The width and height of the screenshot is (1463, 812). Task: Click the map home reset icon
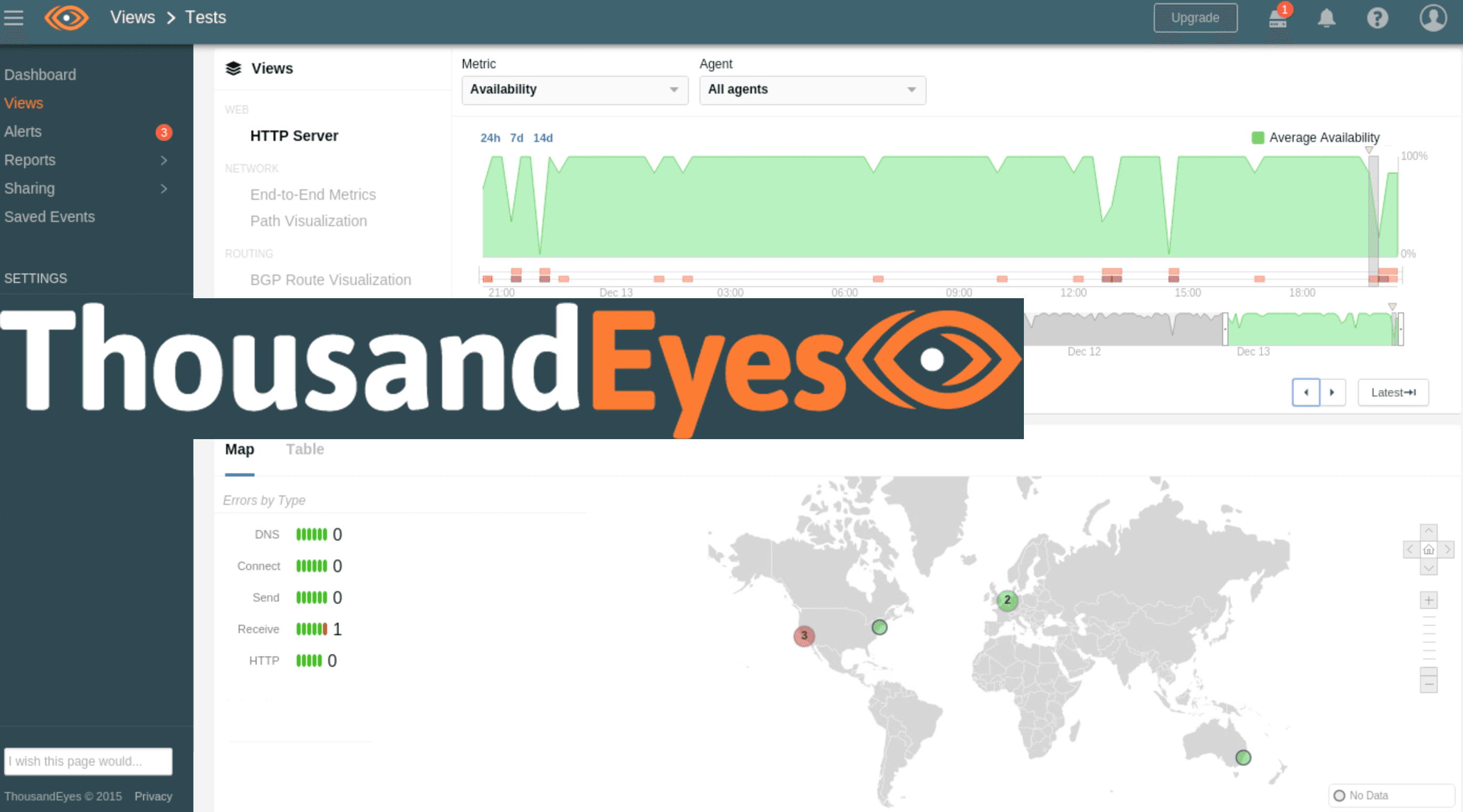pos(1428,550)
